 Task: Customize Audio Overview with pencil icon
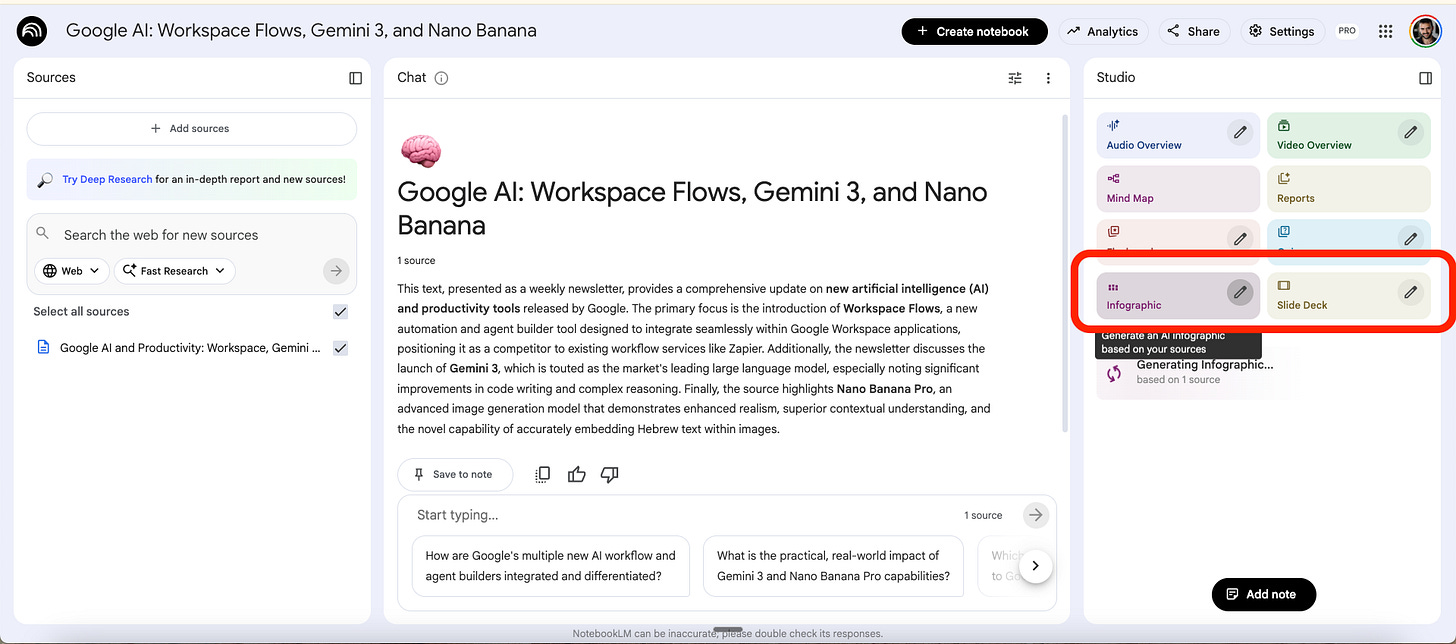(1240, 132)
